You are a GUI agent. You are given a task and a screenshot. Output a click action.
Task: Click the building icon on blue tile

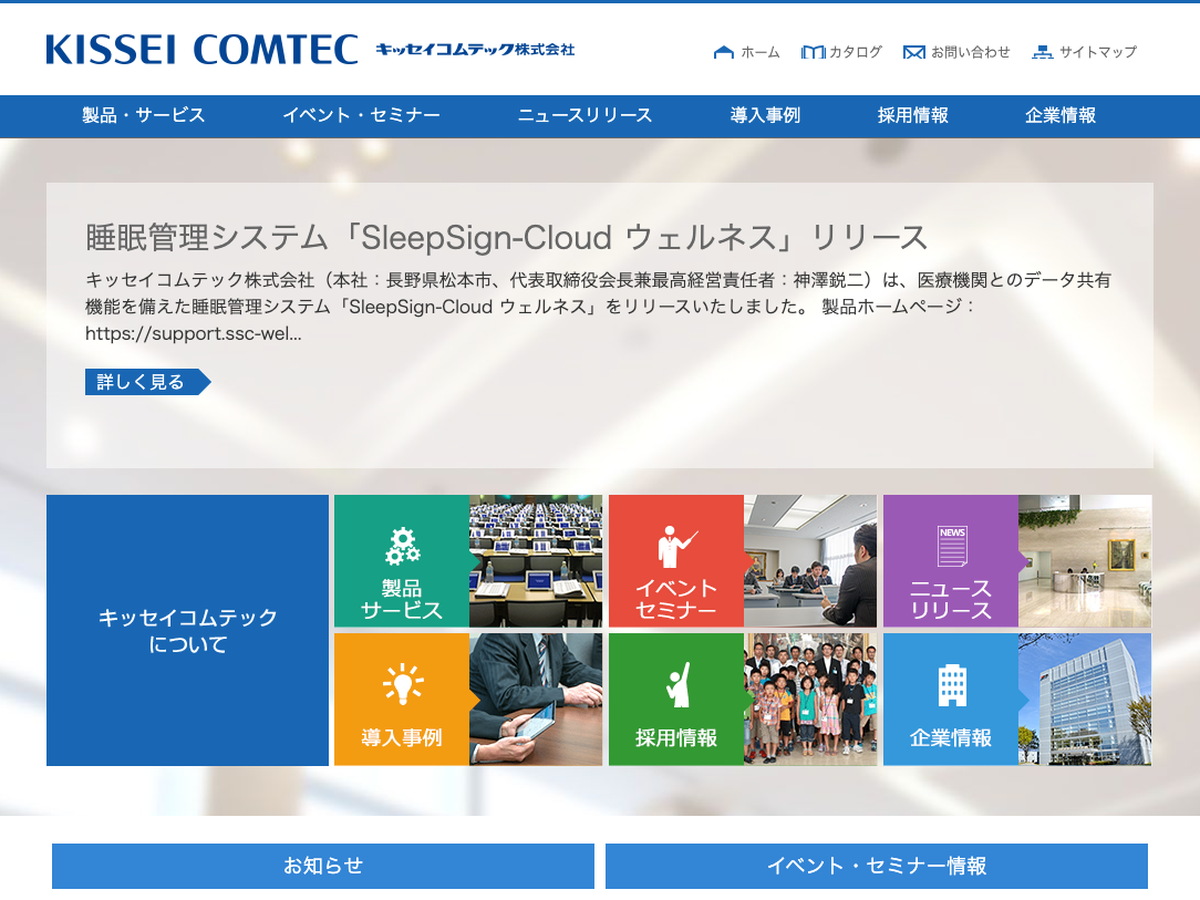951,685
